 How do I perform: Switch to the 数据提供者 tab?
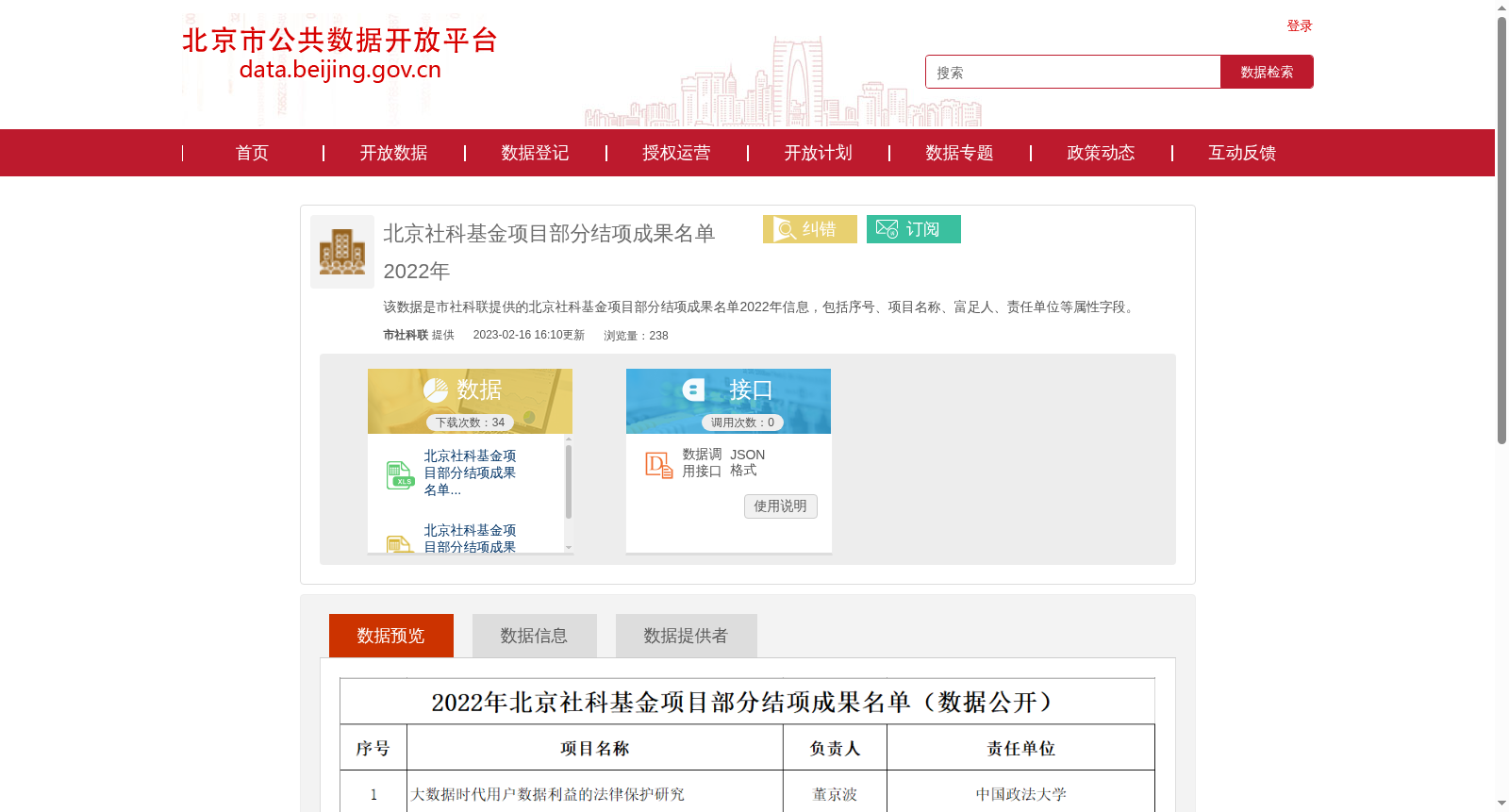(x=687, y=636)
